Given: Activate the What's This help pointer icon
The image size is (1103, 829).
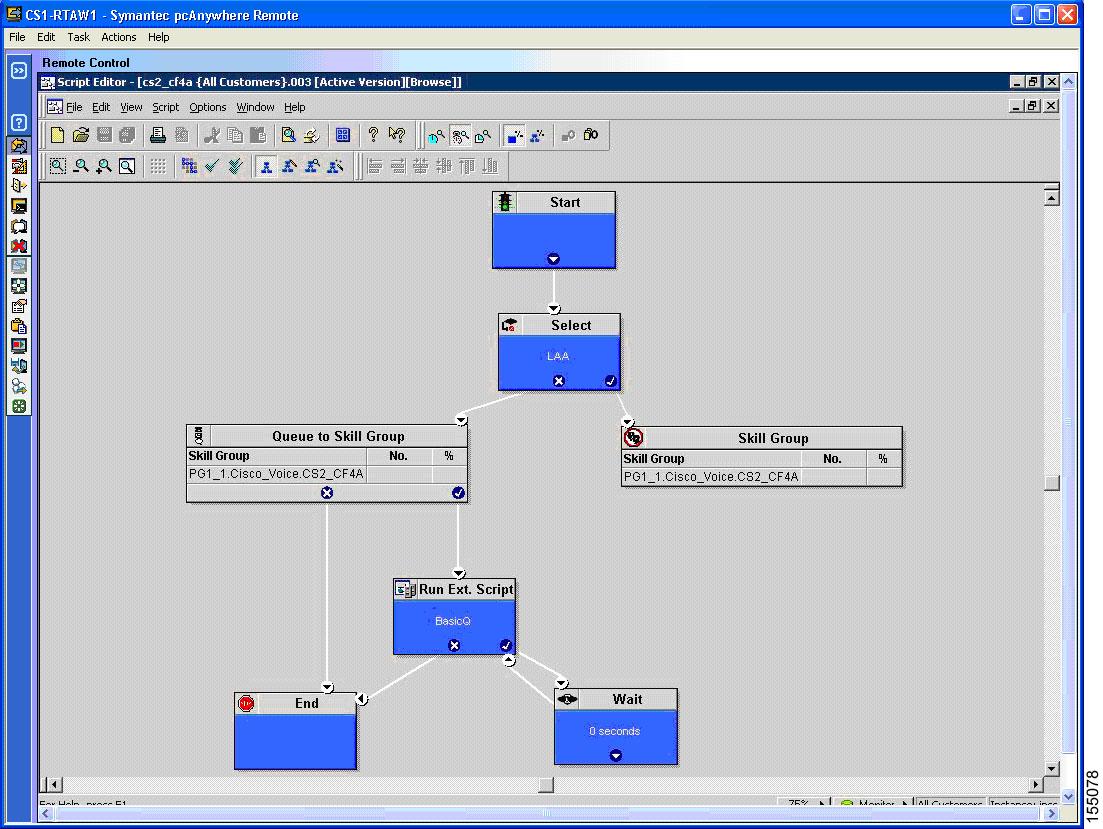Looking at the screenshot, I should point(397,135).
